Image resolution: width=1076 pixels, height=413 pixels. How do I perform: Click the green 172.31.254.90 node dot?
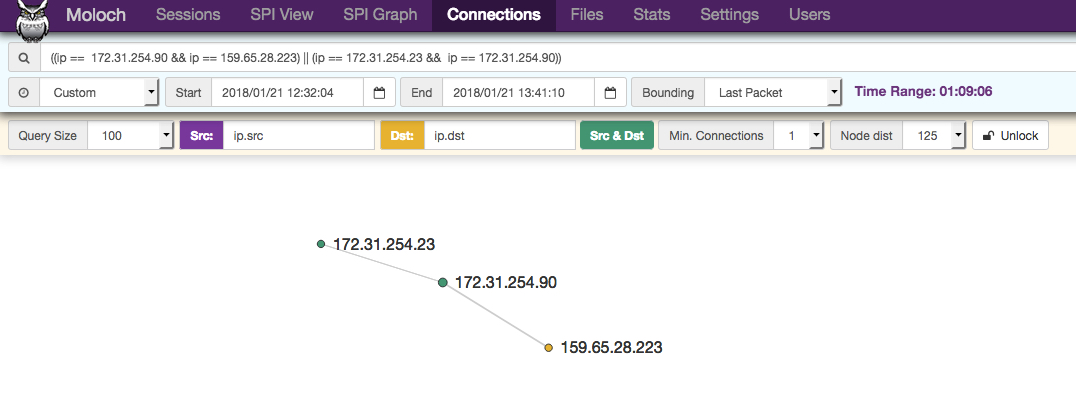(x=443, y=282)
